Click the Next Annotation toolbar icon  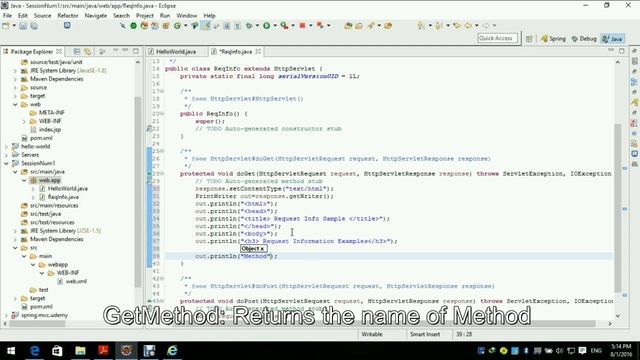click(x=420, y=26)
